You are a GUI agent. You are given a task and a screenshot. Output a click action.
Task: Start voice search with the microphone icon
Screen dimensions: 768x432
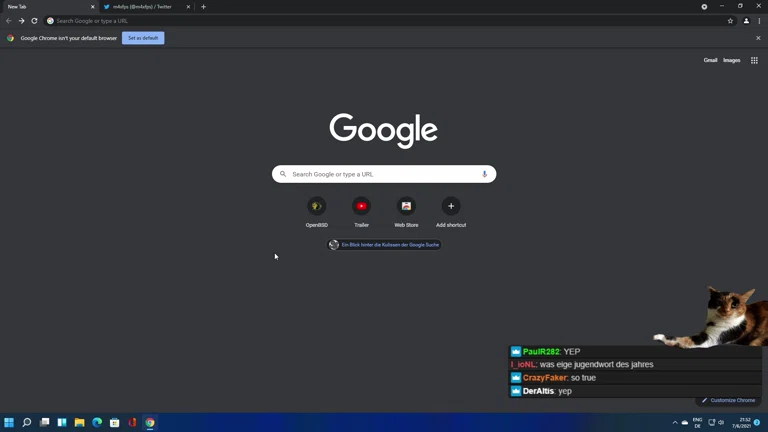[484, 174]
